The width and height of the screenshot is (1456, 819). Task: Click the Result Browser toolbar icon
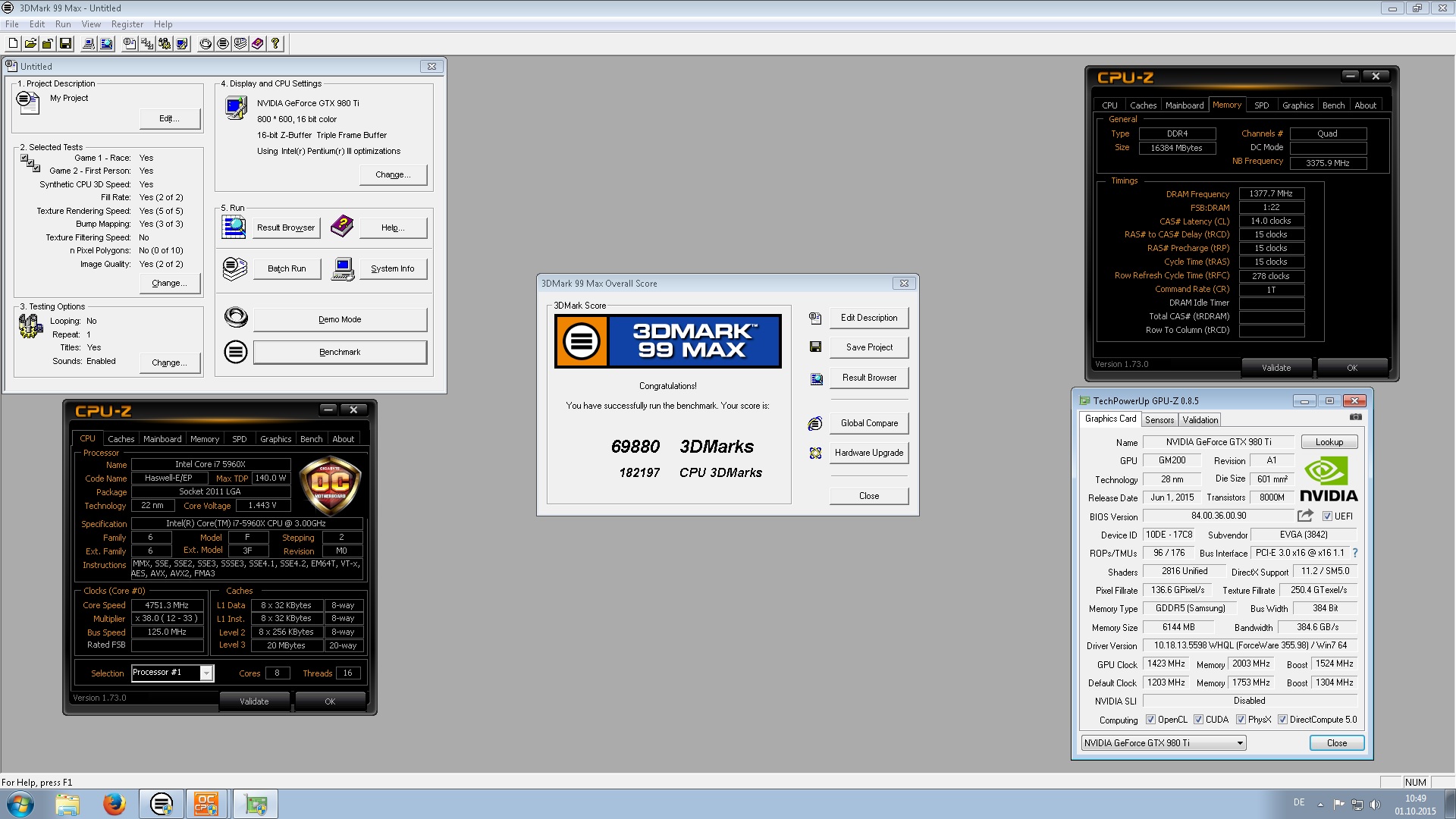click(106, 43)
